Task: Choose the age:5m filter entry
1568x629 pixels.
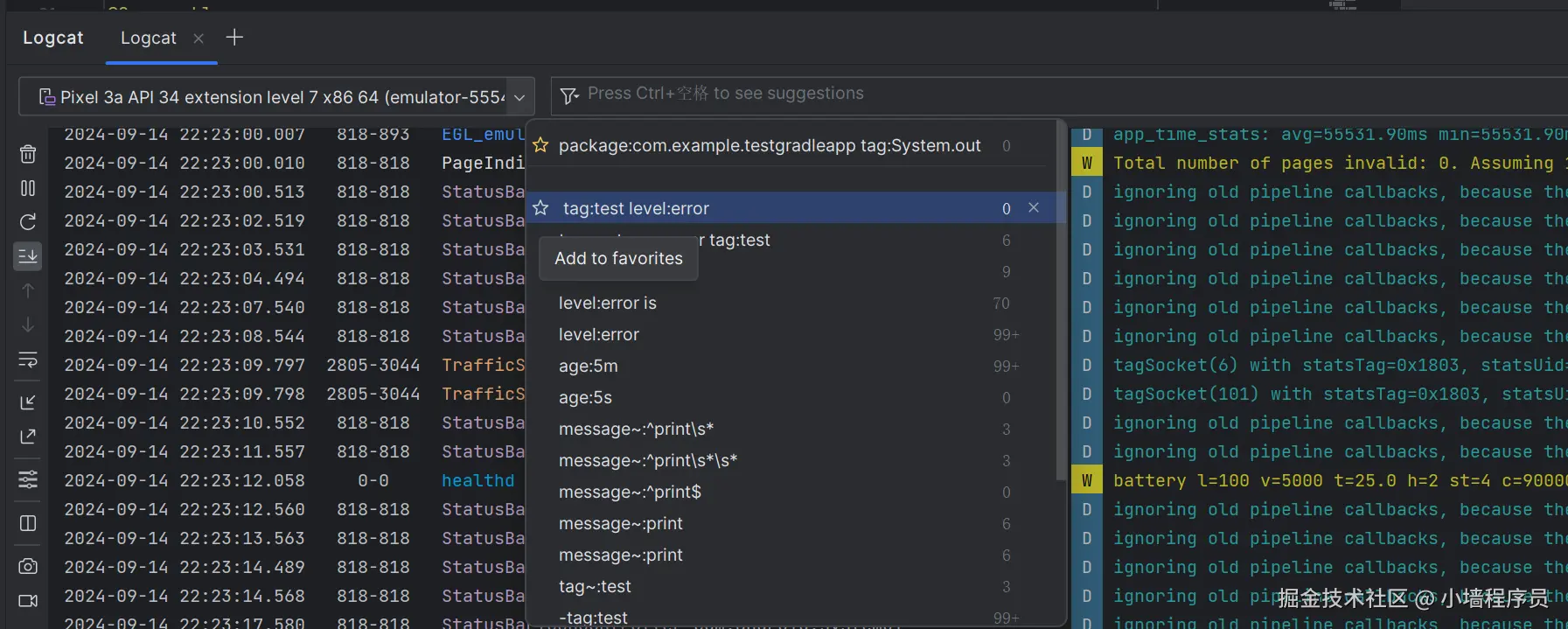Action: tap(588, 367)
